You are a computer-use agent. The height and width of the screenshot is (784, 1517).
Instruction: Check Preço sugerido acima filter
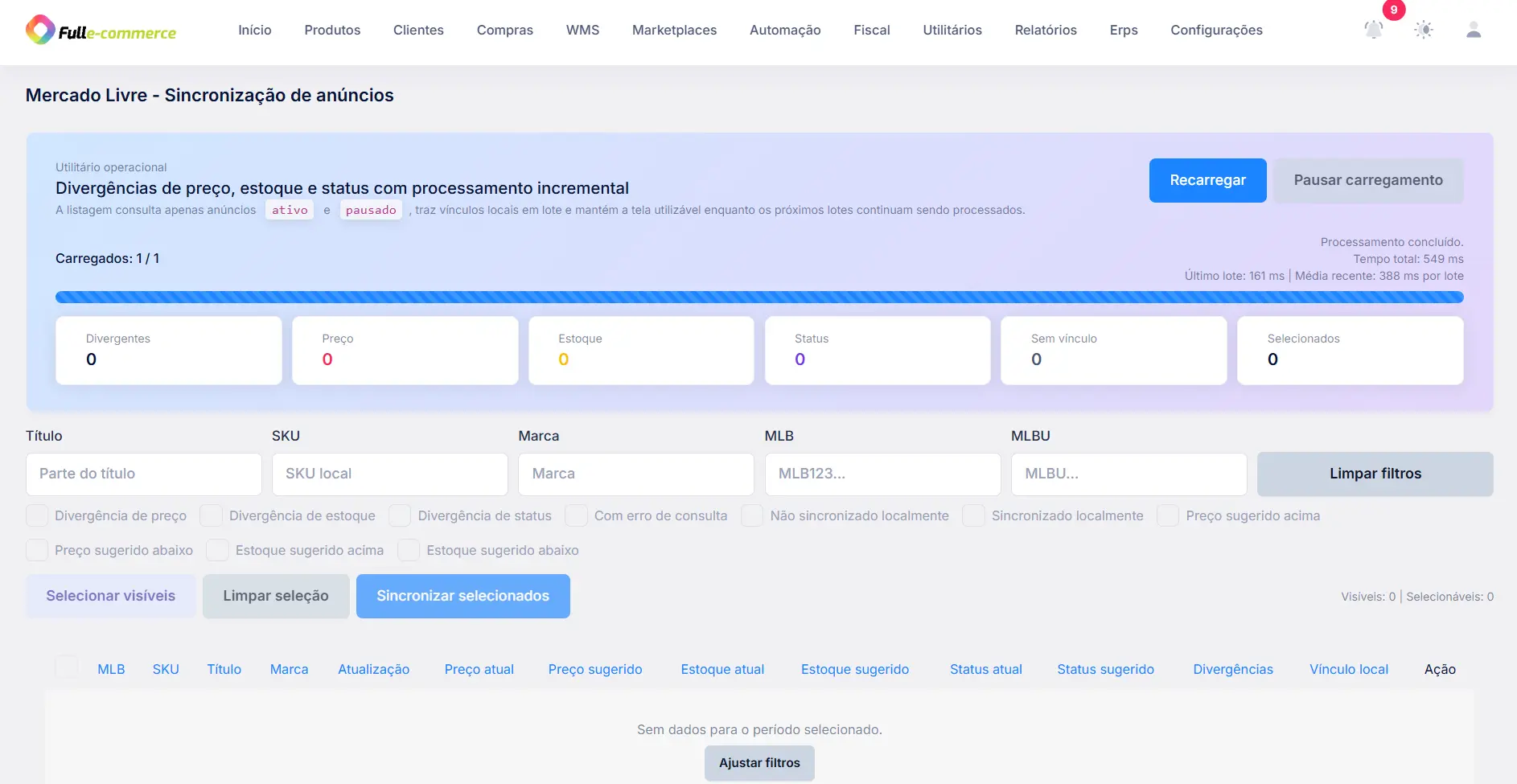(1168, 515)
